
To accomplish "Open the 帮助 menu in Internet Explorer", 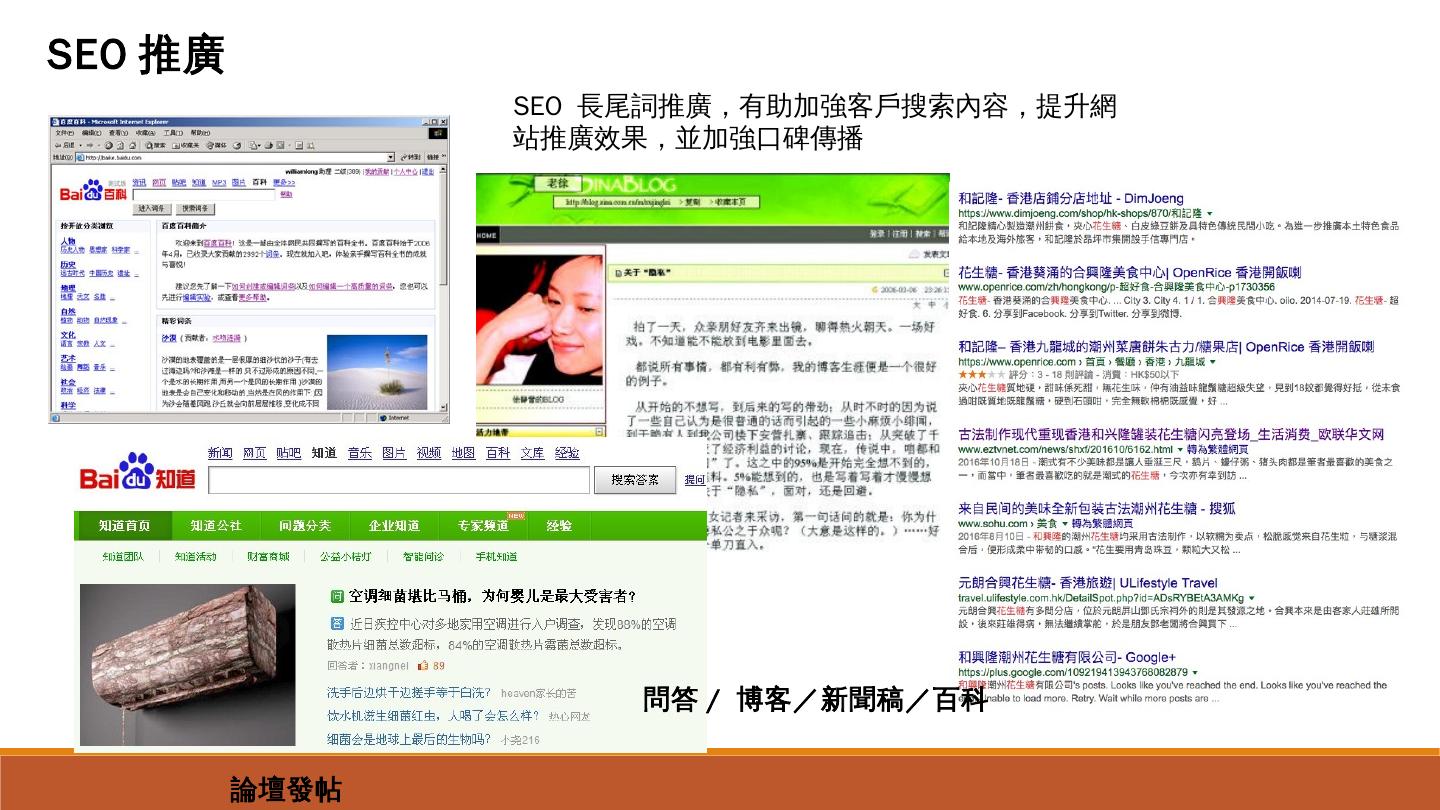I will [200, 133].
